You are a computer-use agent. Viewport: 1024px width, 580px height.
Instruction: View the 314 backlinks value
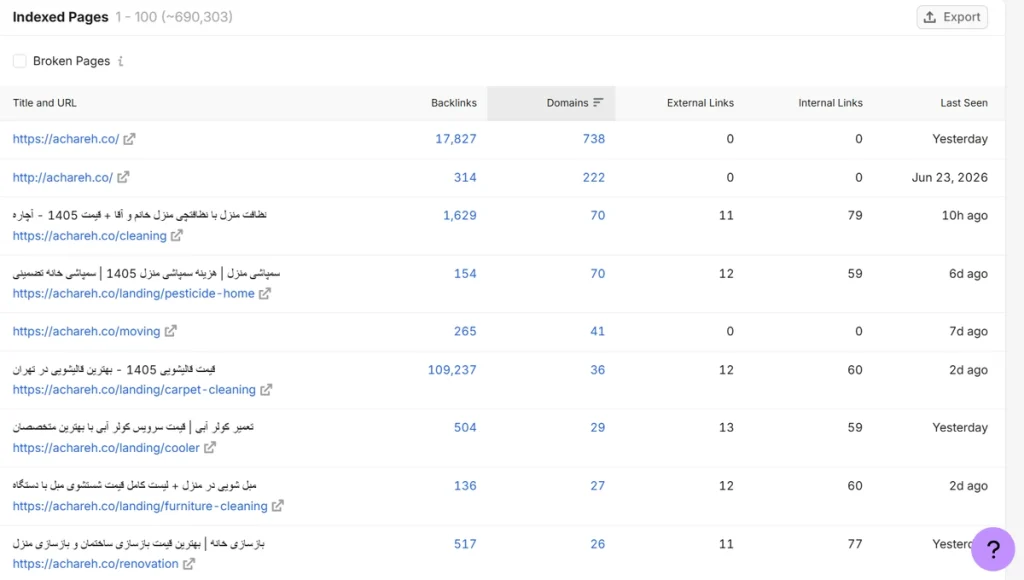pyautogui.click(x=465, y=177)
